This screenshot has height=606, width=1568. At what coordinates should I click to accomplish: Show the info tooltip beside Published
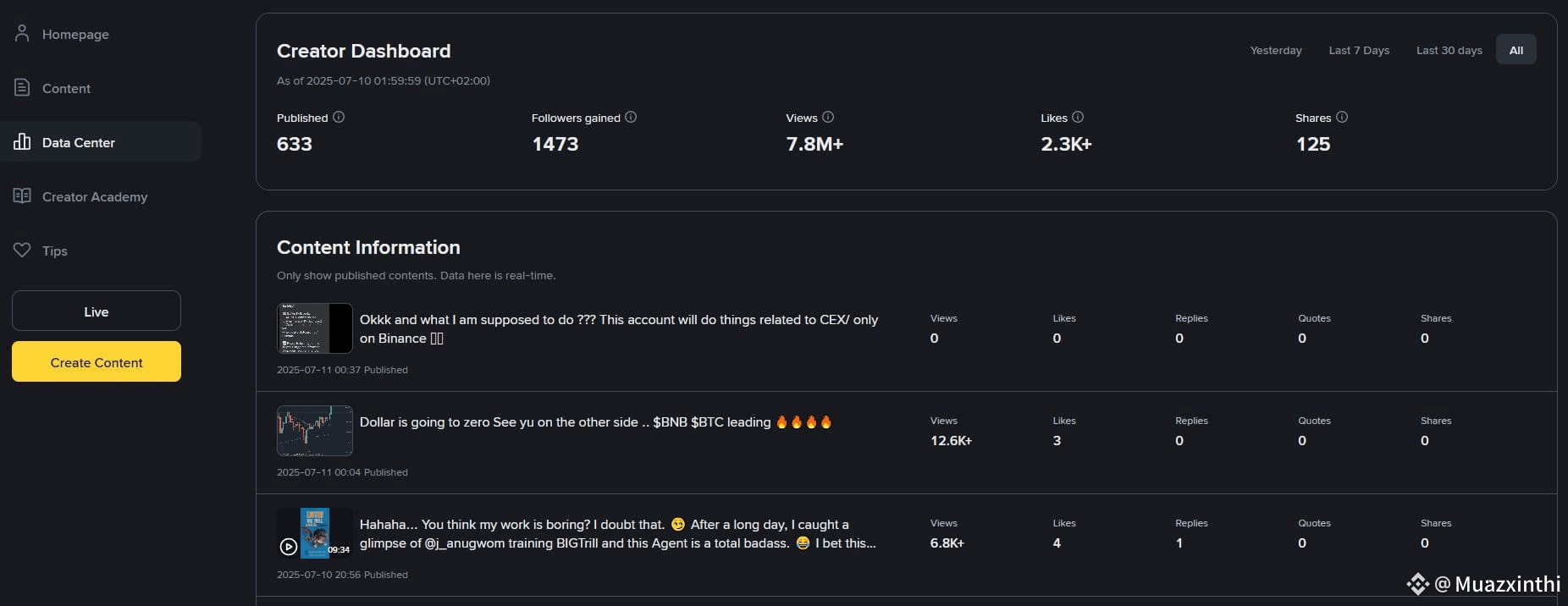click(x=339, y=117)
